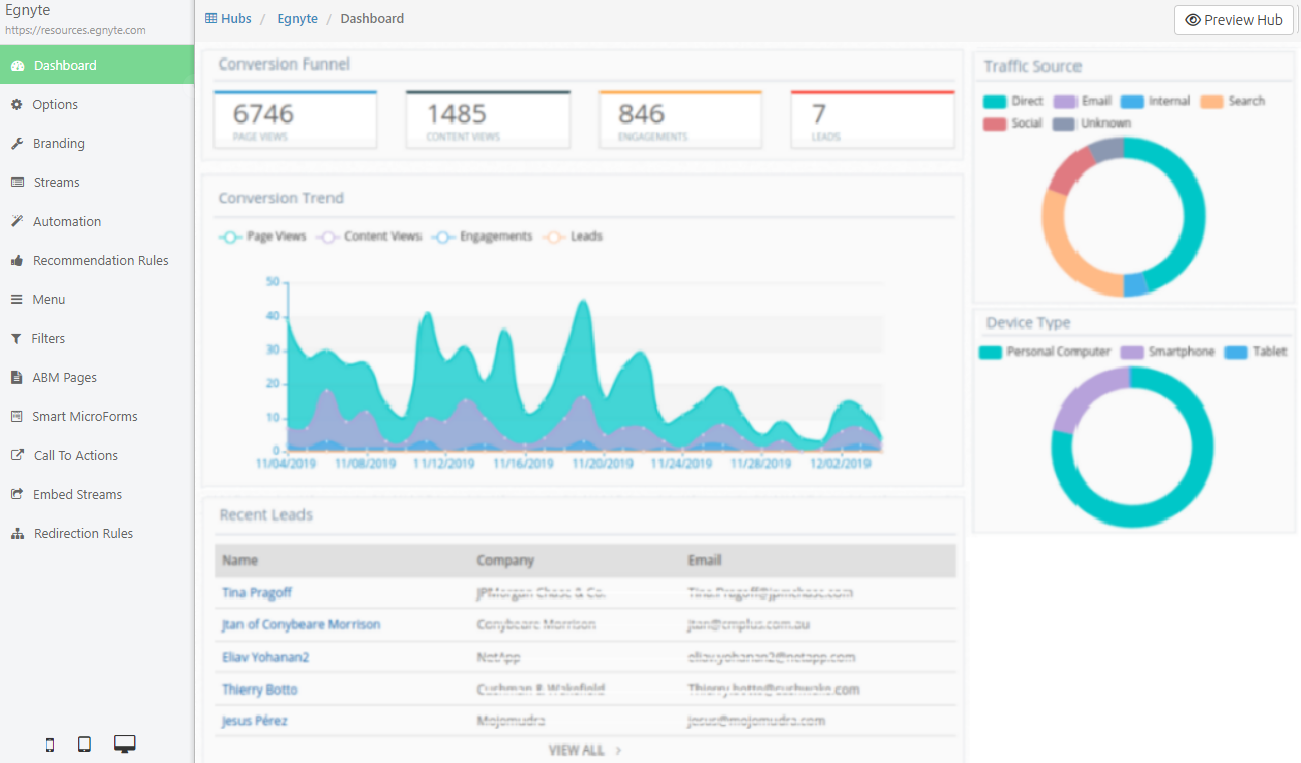Click the Automation magic wand icon
The height and width of the screenshot is (763, 1301).
[x=17, y=222]
